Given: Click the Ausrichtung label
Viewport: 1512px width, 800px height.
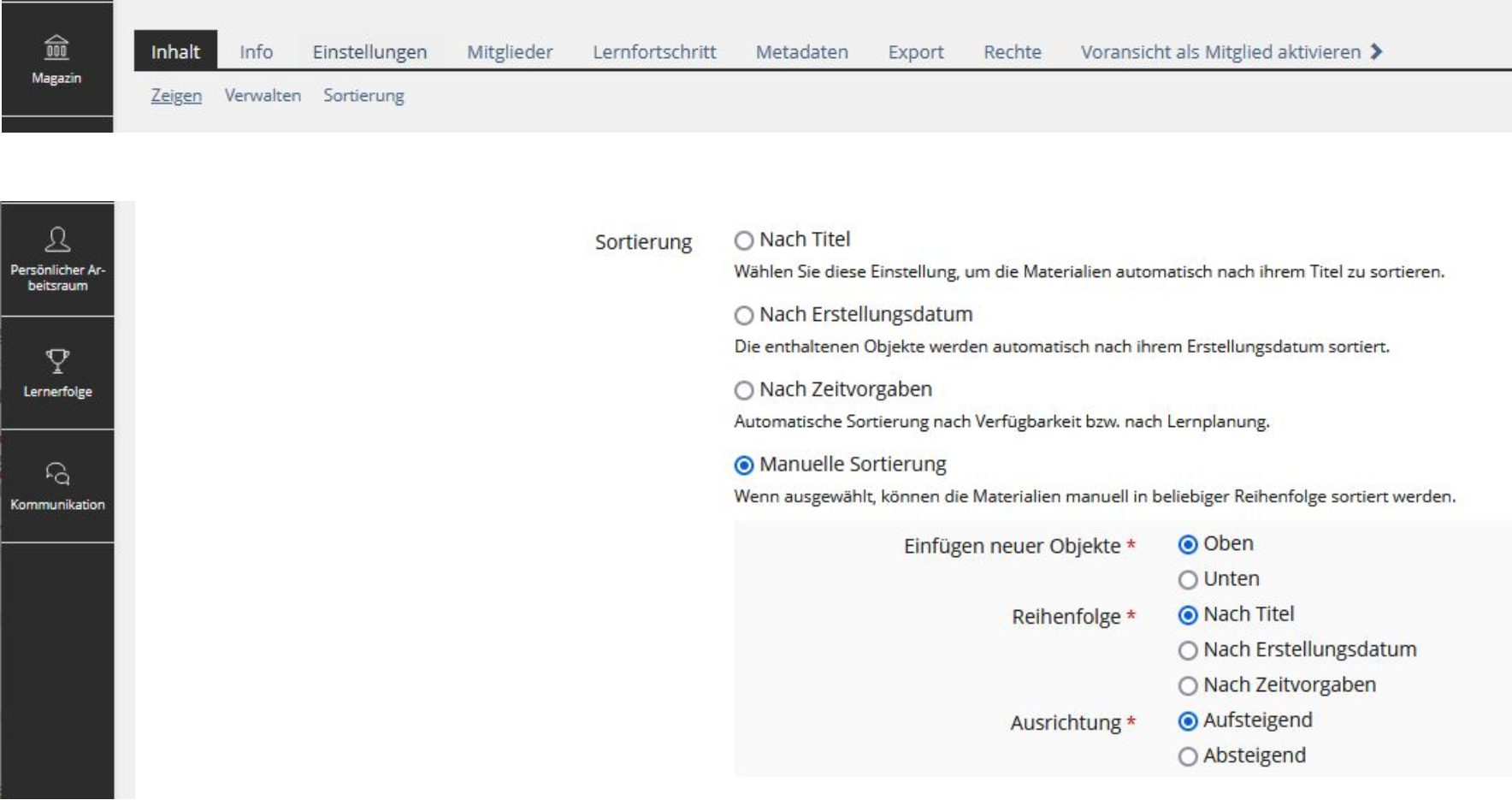Looking at the screenshot, I should click(1066, 722).
